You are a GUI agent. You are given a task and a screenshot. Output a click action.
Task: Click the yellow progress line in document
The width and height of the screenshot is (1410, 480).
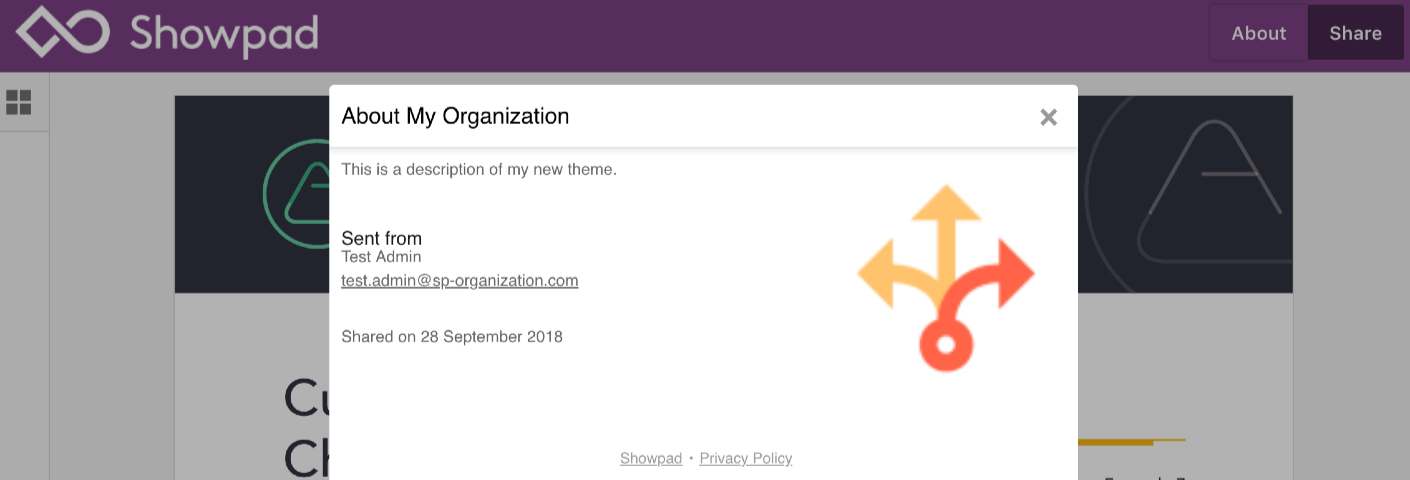pos(1132,441)
